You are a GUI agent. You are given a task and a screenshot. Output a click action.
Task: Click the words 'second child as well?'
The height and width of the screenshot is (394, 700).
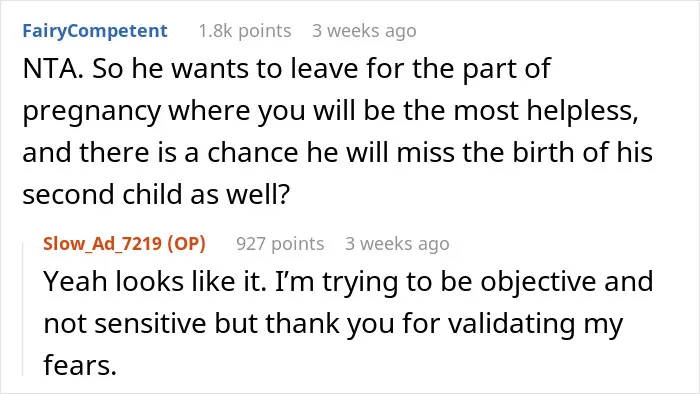pos(156,195)
